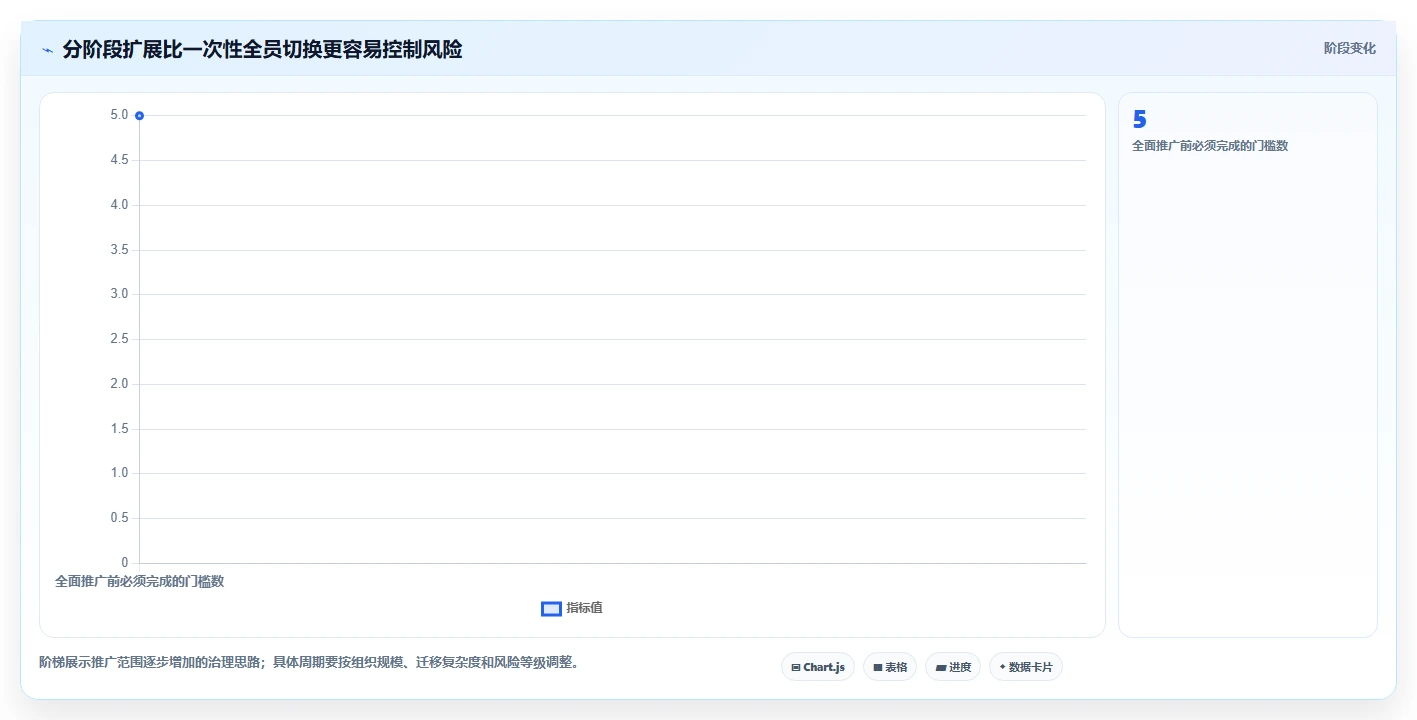Image resolution: width=1417 pixels, height=720 pixels.
Task: Select the 表格 tag pill
Action: coord(890,667)
